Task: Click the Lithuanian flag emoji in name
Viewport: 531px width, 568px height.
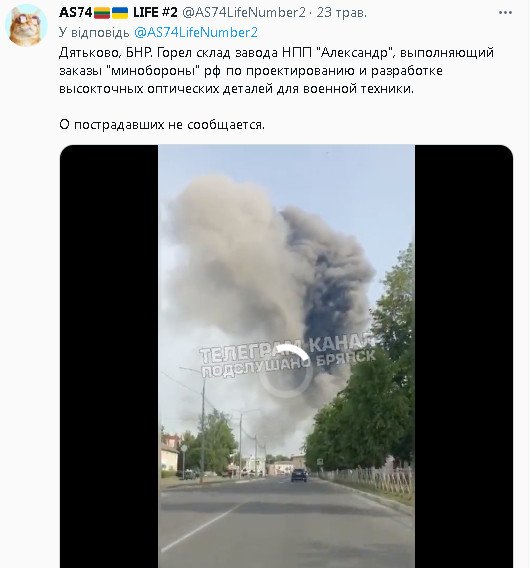Action: point(102,13)
